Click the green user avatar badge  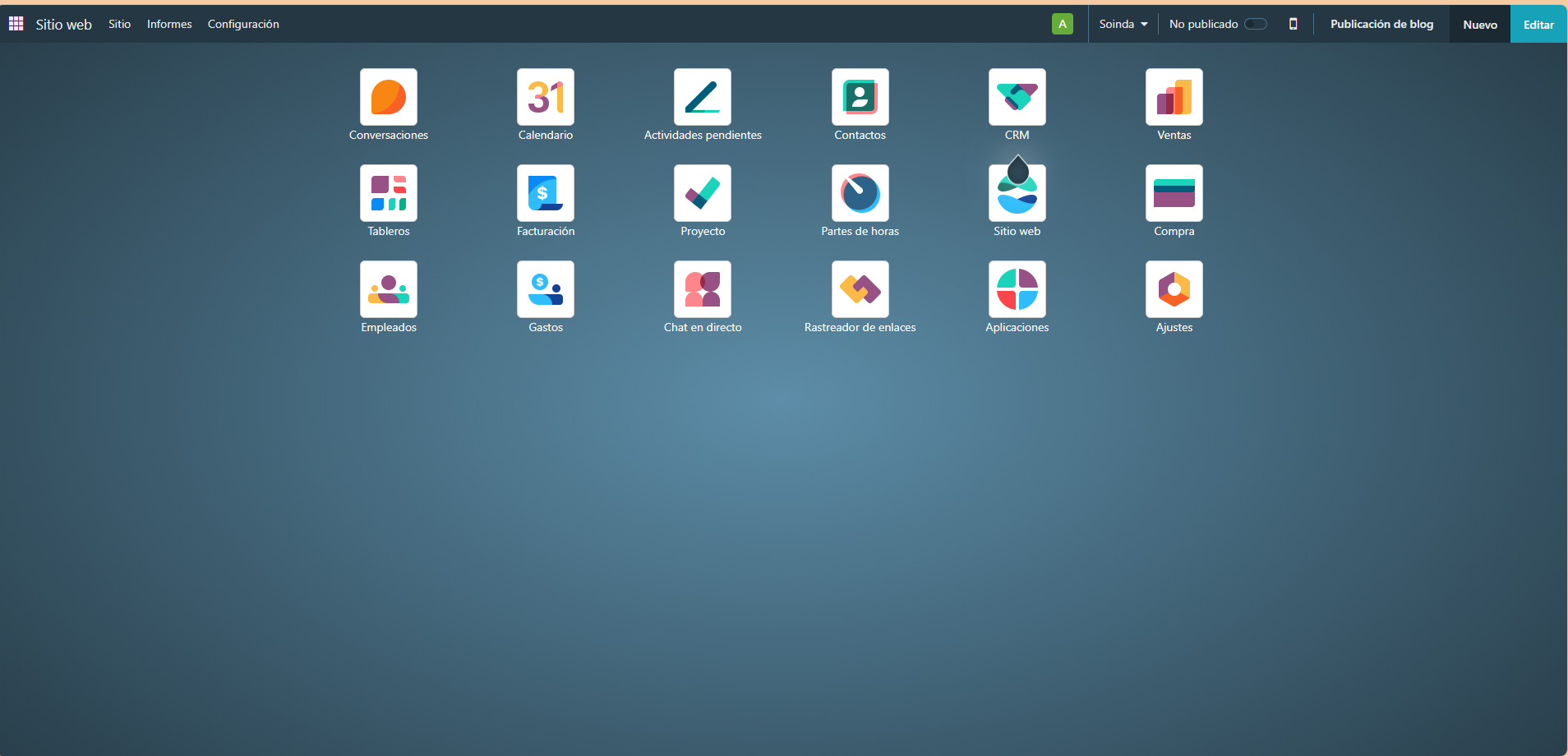[1062, 23]
